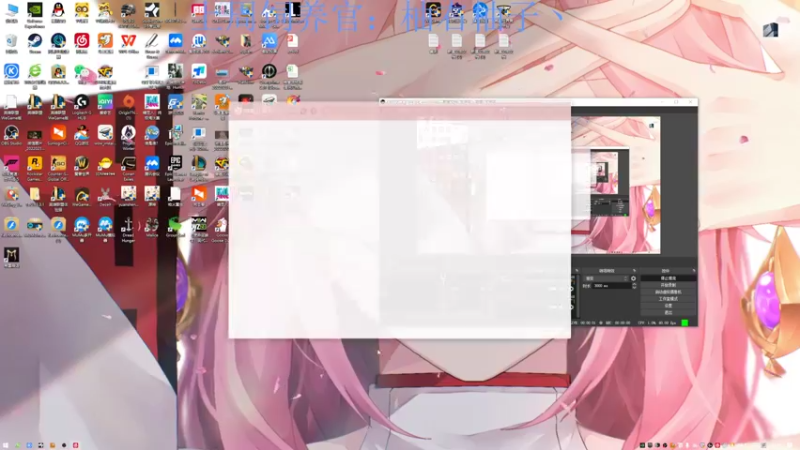Click 启动虚拟摄像机 in OBS controls
This screenshot has width=800, height=450.
tap(668, 292)
